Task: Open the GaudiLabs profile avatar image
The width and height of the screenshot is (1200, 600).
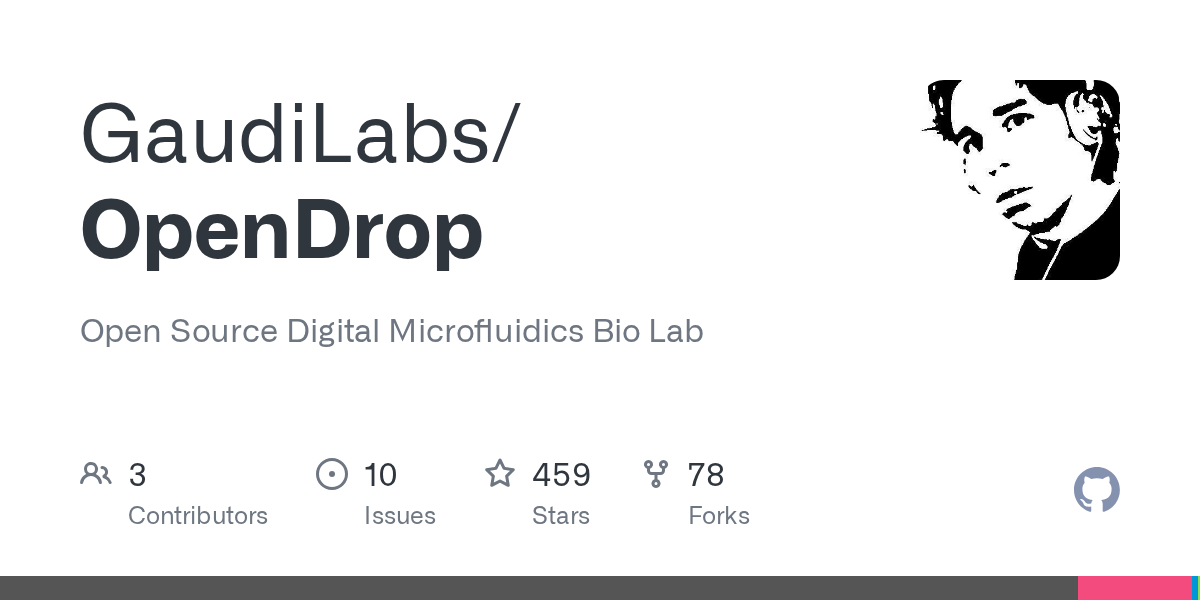Action: 1020,180
